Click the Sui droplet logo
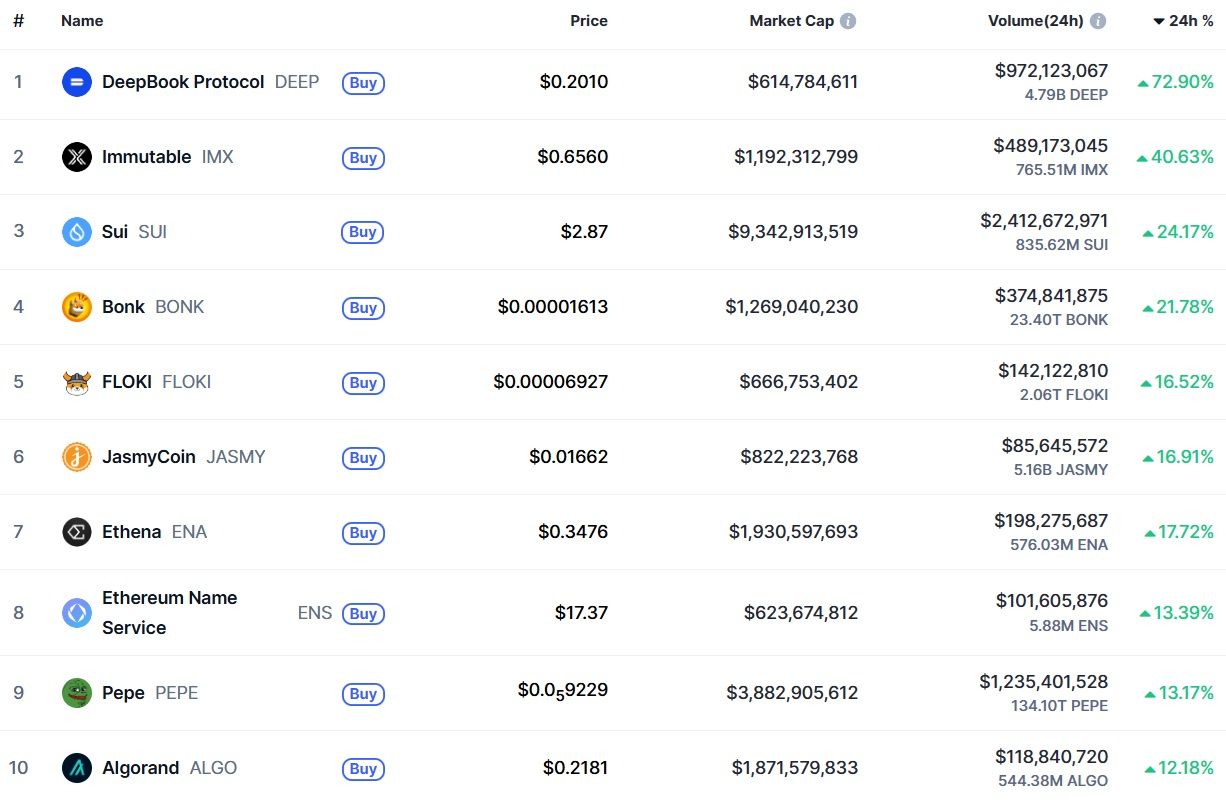This screenshot has height=805, width=1226. point(77,232)
